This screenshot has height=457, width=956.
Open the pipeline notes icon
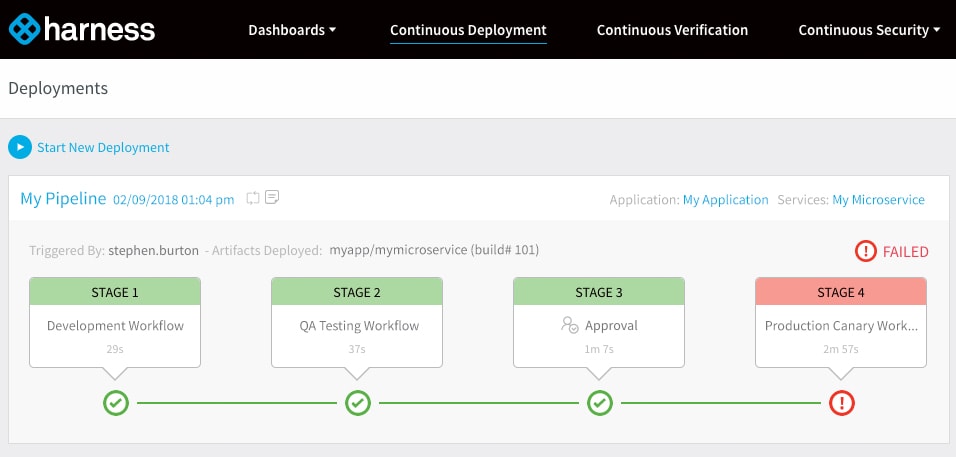pos(272,197)
